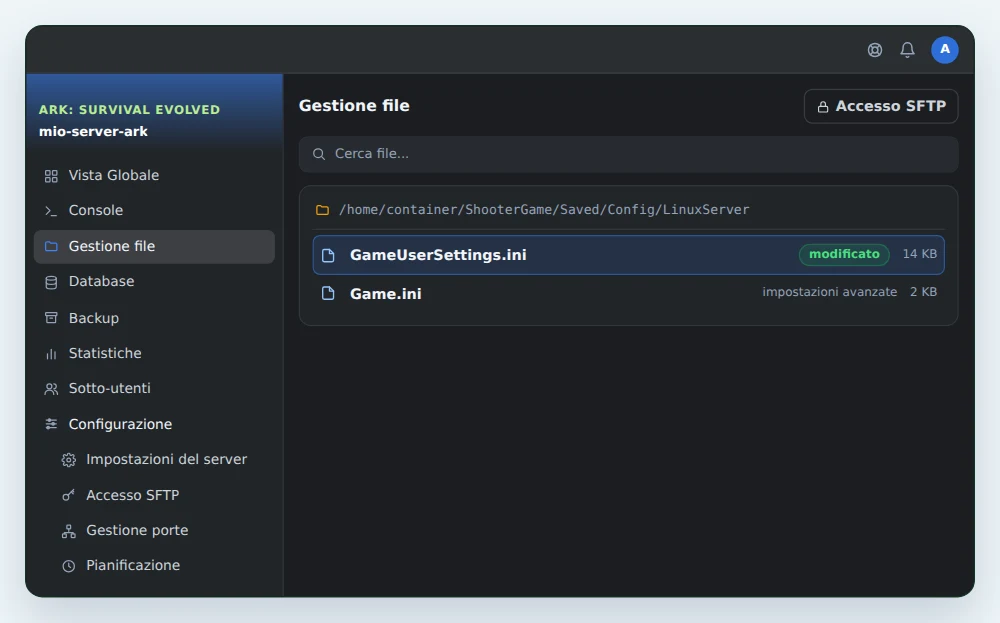Open Sotto-utenti management
Image resolution: width=1000 pixels, height=623 pixels.
pos(154,388)
